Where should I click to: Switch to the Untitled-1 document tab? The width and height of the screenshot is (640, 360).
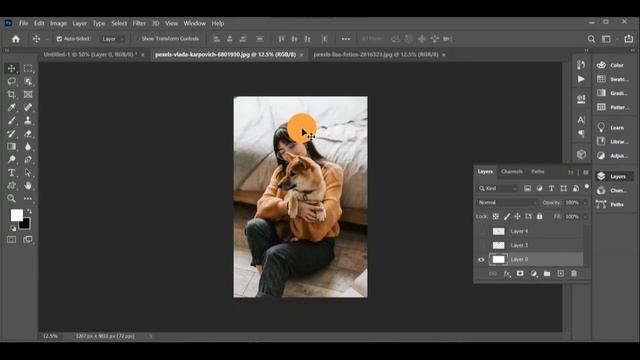[90, 54]
